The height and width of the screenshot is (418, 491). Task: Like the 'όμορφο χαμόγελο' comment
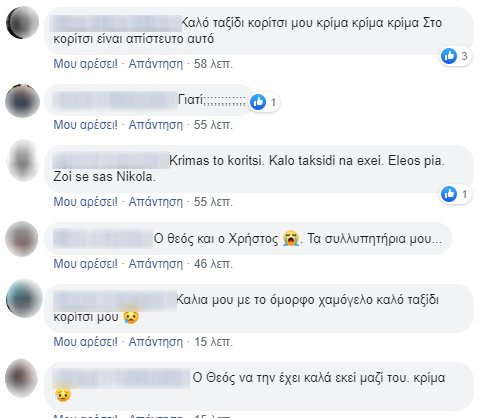pyautogui.click(x=86, y=342)
